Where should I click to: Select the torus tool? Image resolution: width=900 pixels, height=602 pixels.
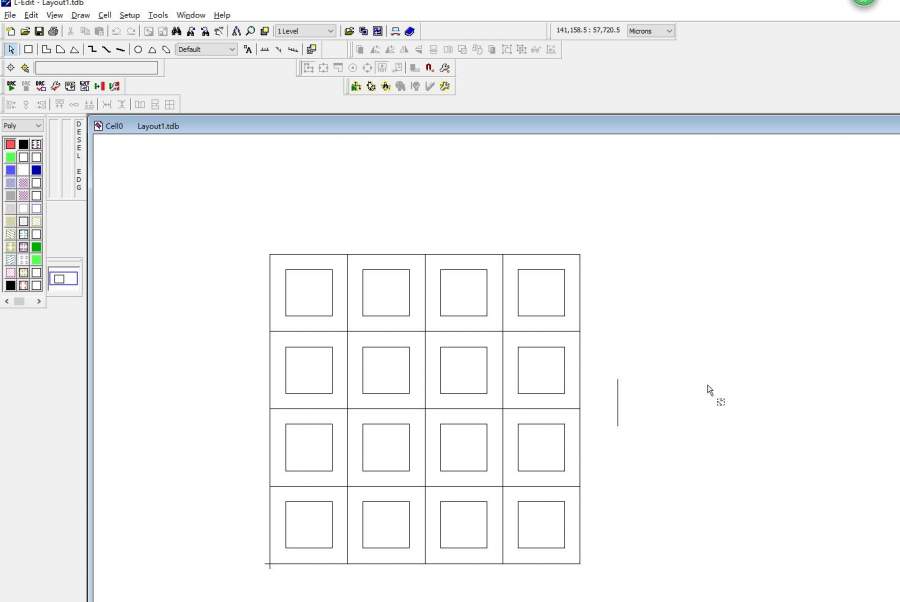166,49
